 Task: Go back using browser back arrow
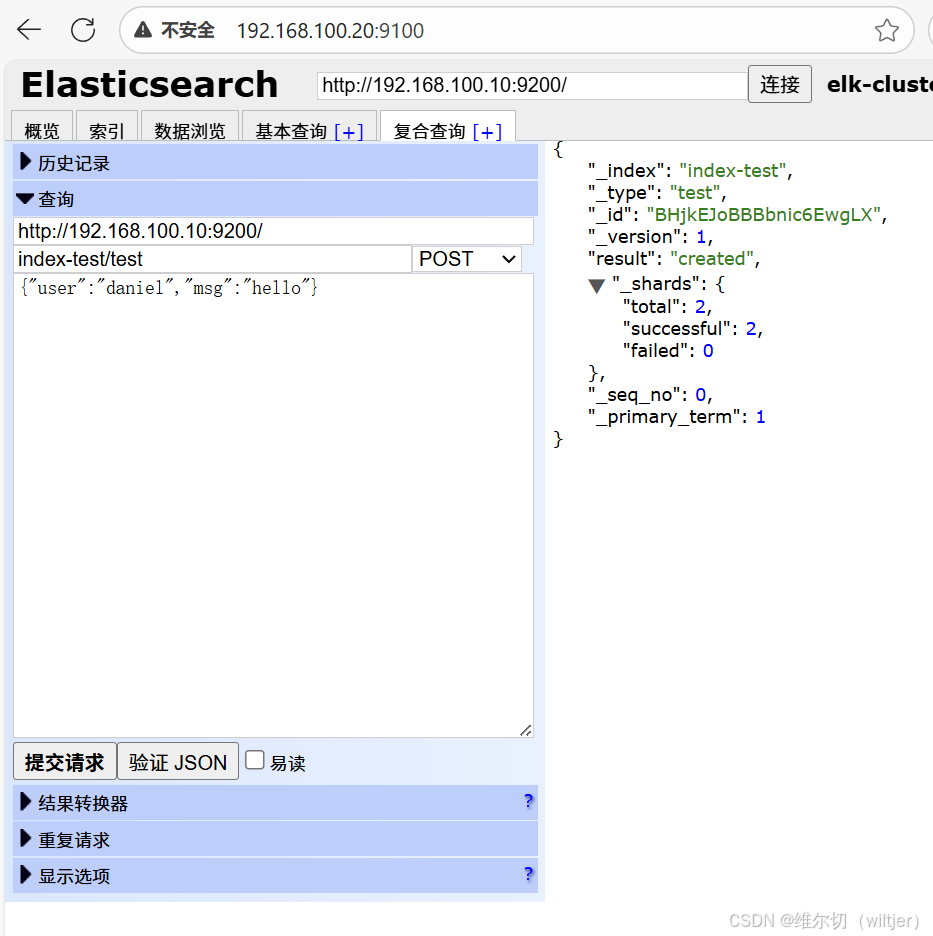pos(29,29)
